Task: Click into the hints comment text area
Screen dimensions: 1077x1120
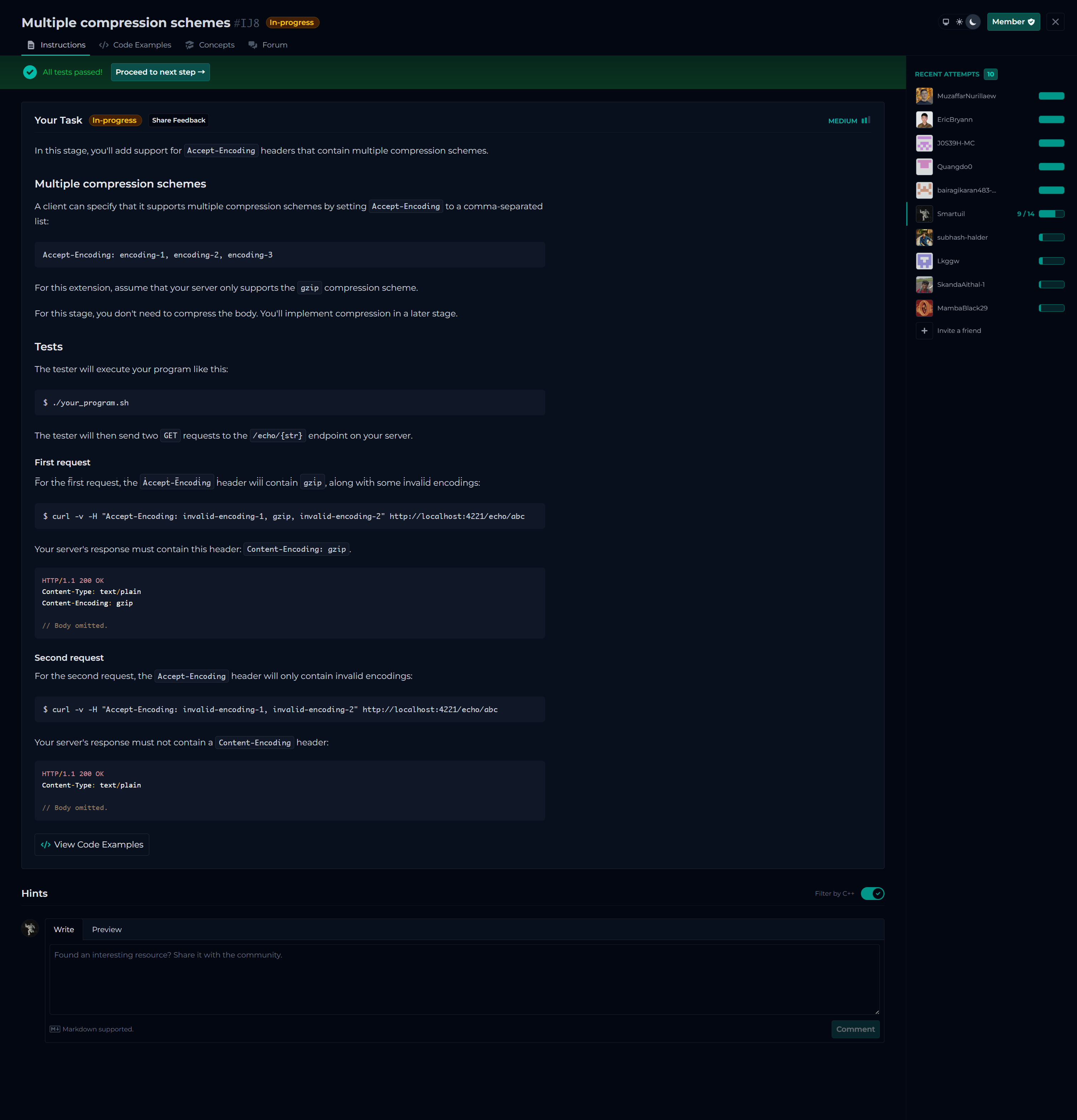Action: point(464,979)
